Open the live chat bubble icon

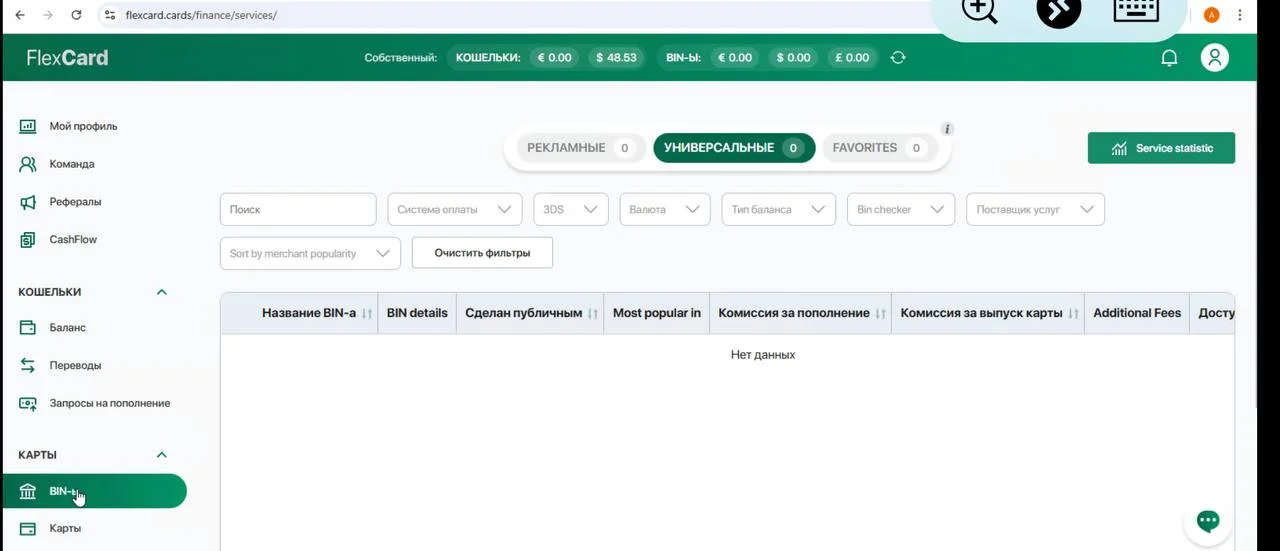tap(1208, 521)
